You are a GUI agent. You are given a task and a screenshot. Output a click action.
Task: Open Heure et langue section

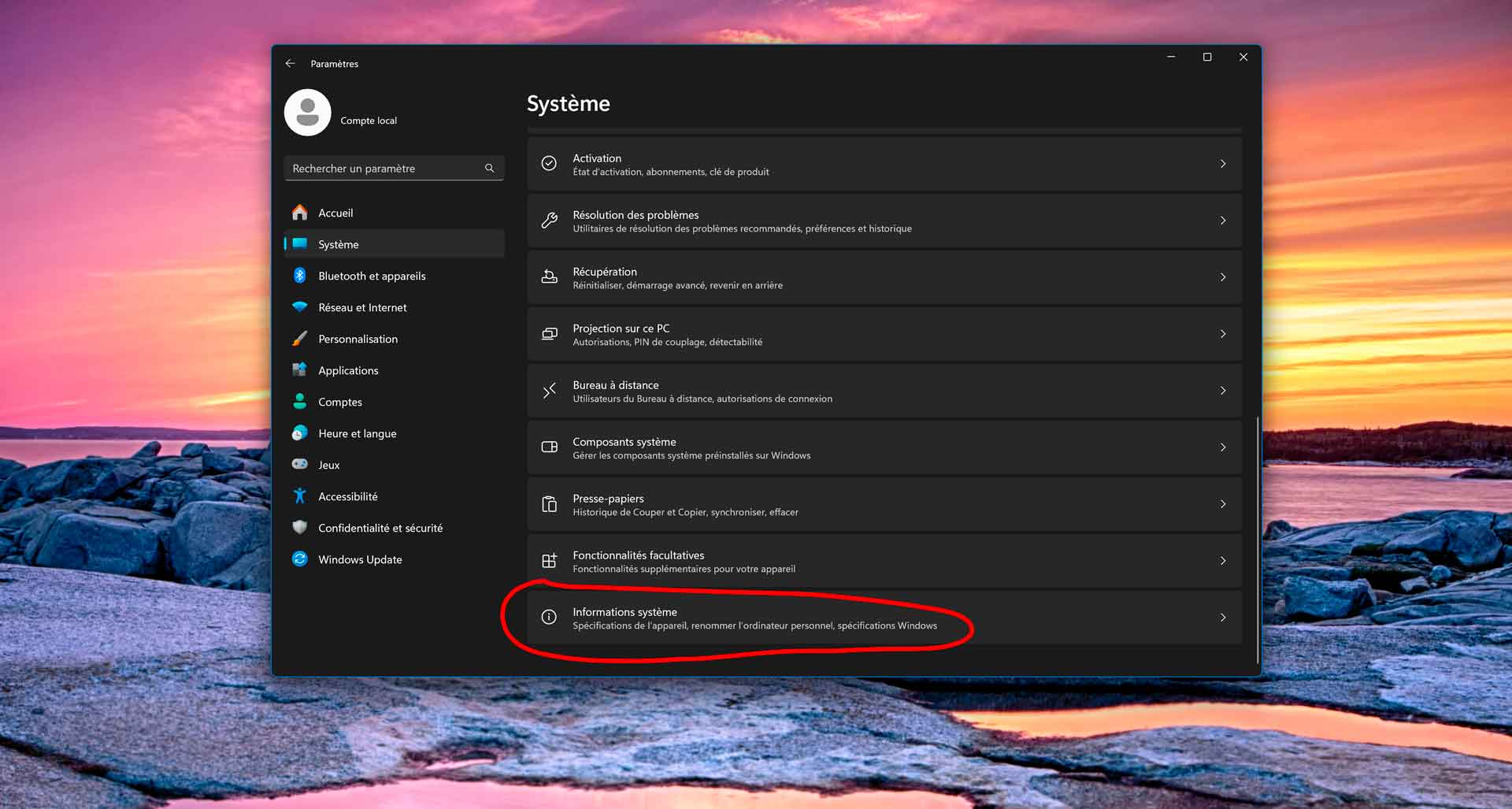click(x=394, y=433)
